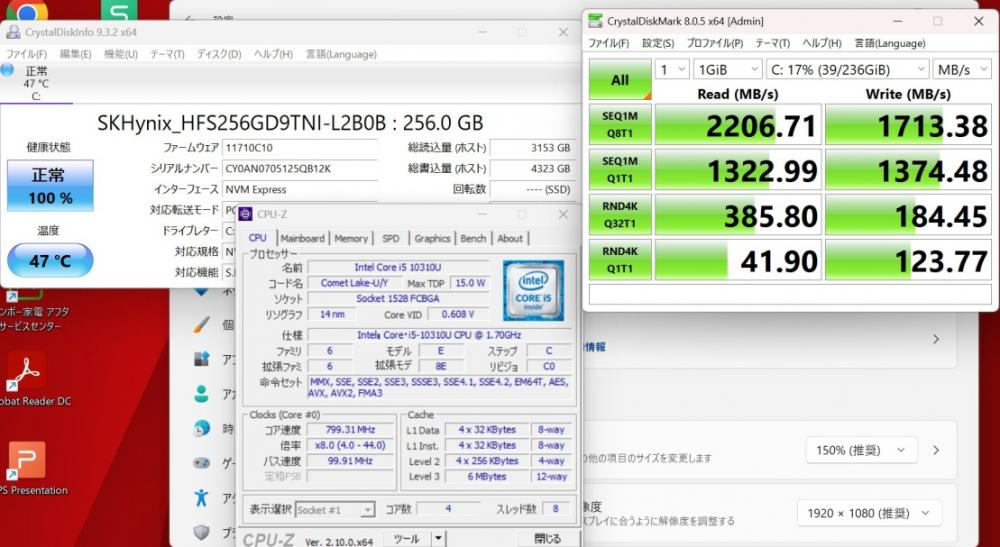This screenshot has height=547, width=1000.
Task: Click the interface field NVM Express
Action: pos(300,189)
